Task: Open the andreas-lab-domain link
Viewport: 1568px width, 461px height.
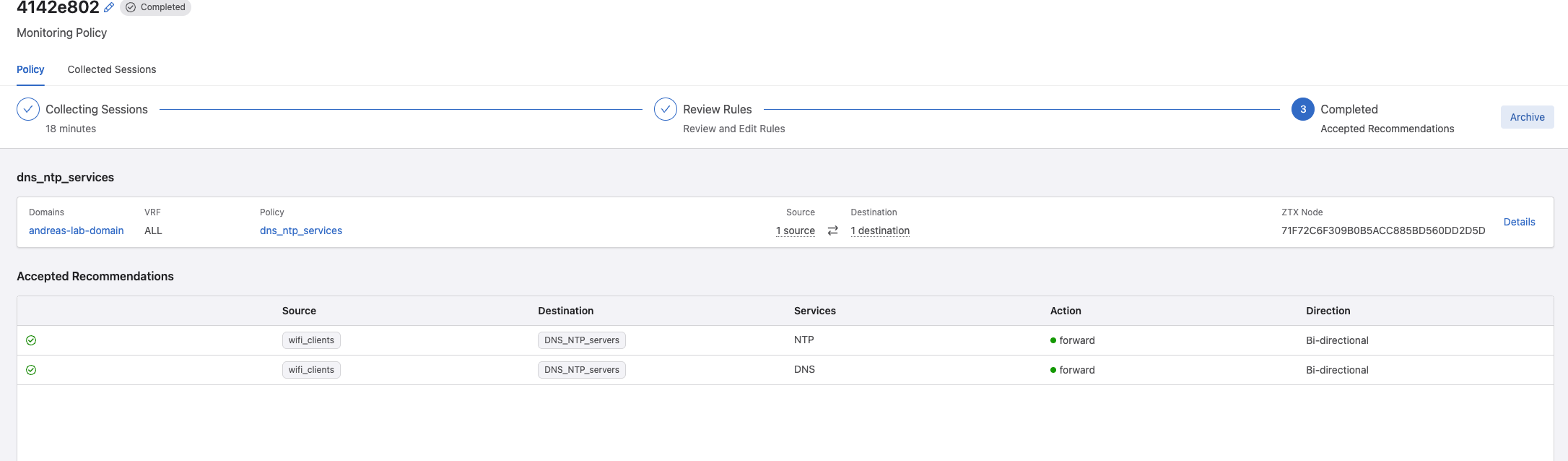Action: click(76, 231)
